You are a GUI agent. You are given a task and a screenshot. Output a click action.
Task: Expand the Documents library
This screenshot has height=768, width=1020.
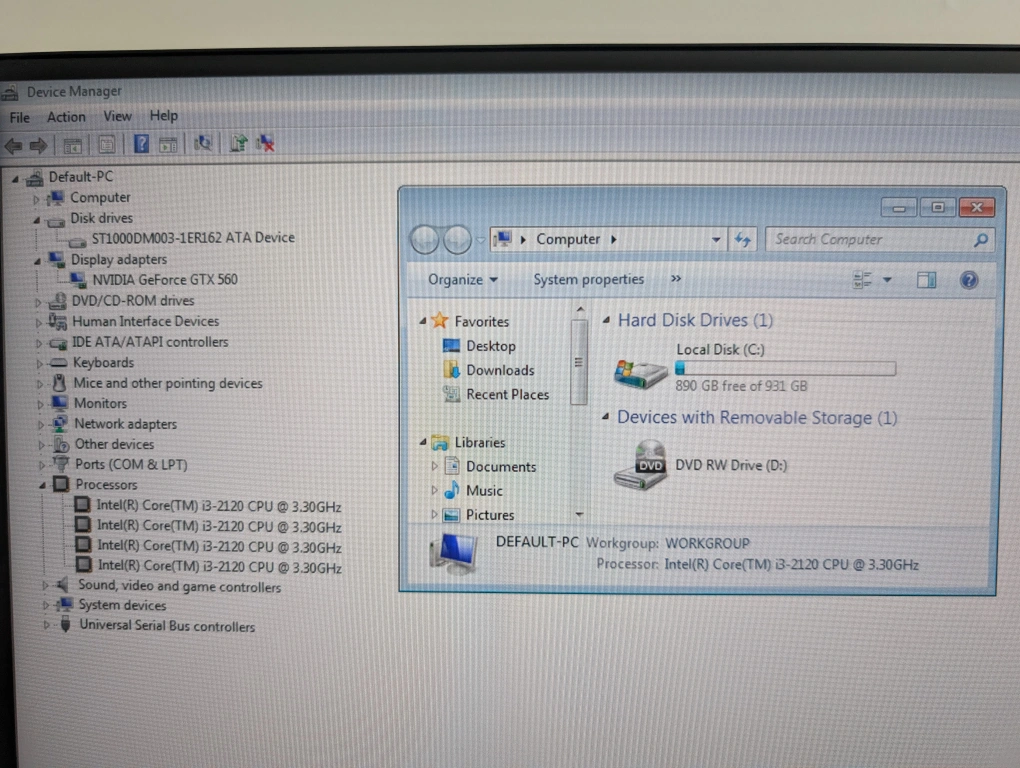[x=434, y=466]
